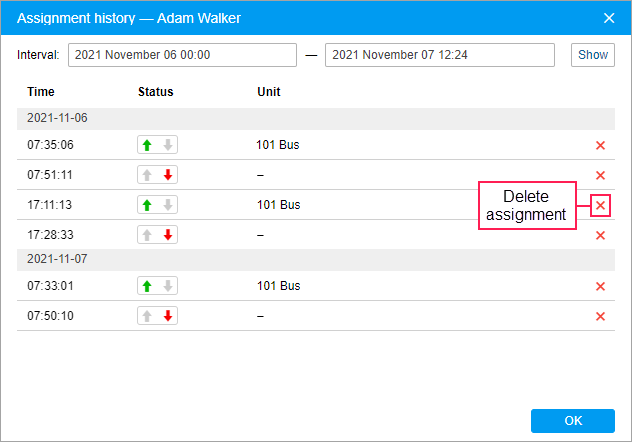The width and height of the screenshot is (632, 442).
Task: Click the interval end date field
Action: (x=439, y=55)
